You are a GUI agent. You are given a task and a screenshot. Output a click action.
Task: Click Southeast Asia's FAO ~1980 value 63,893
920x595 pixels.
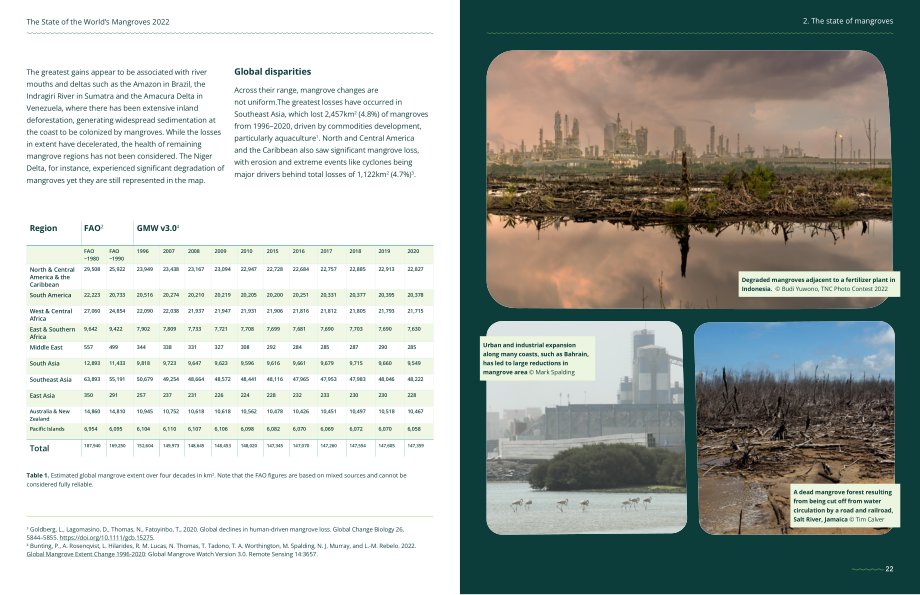coord(92,380)
